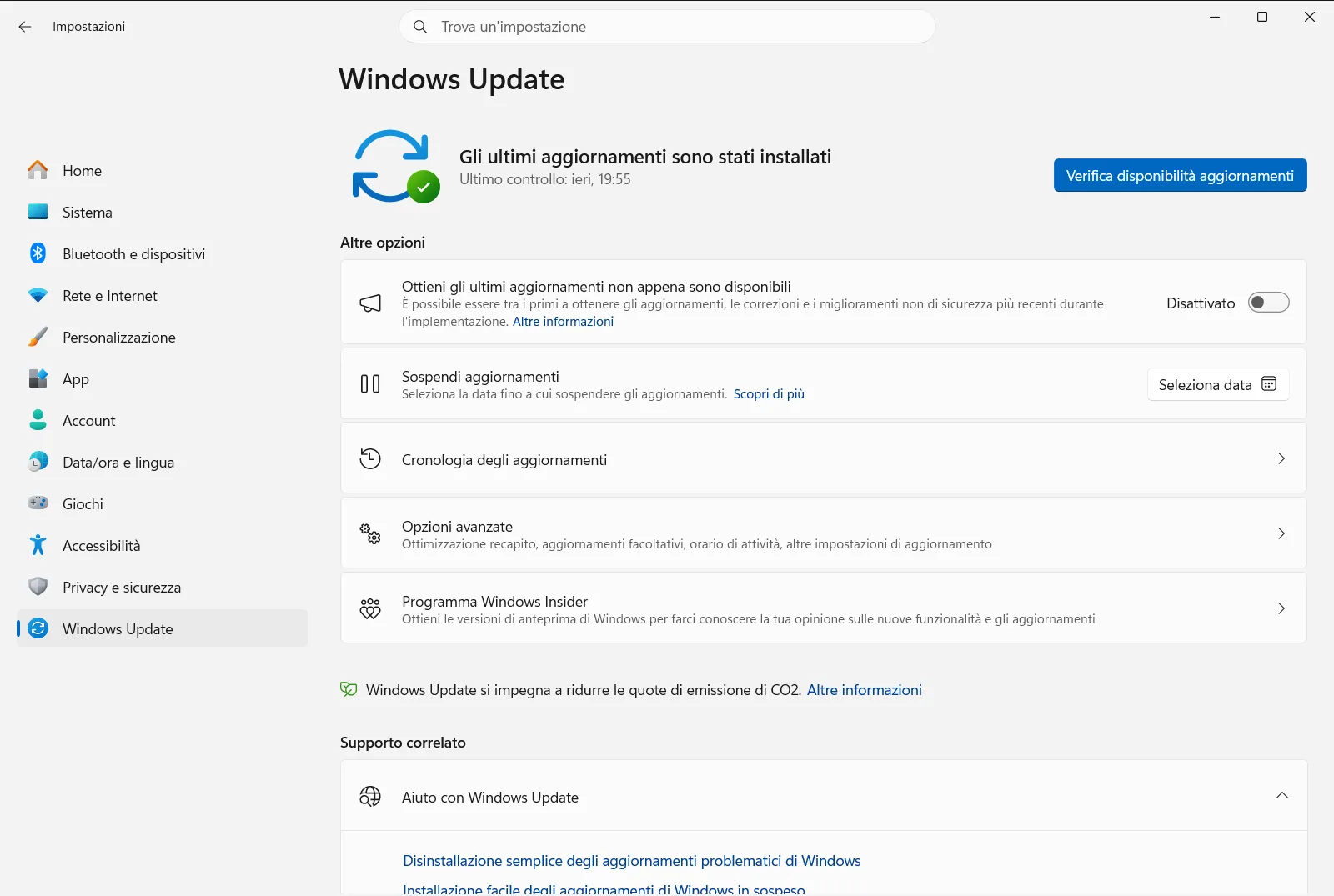Click the history clock icon for Cronologia

(370, 458)
